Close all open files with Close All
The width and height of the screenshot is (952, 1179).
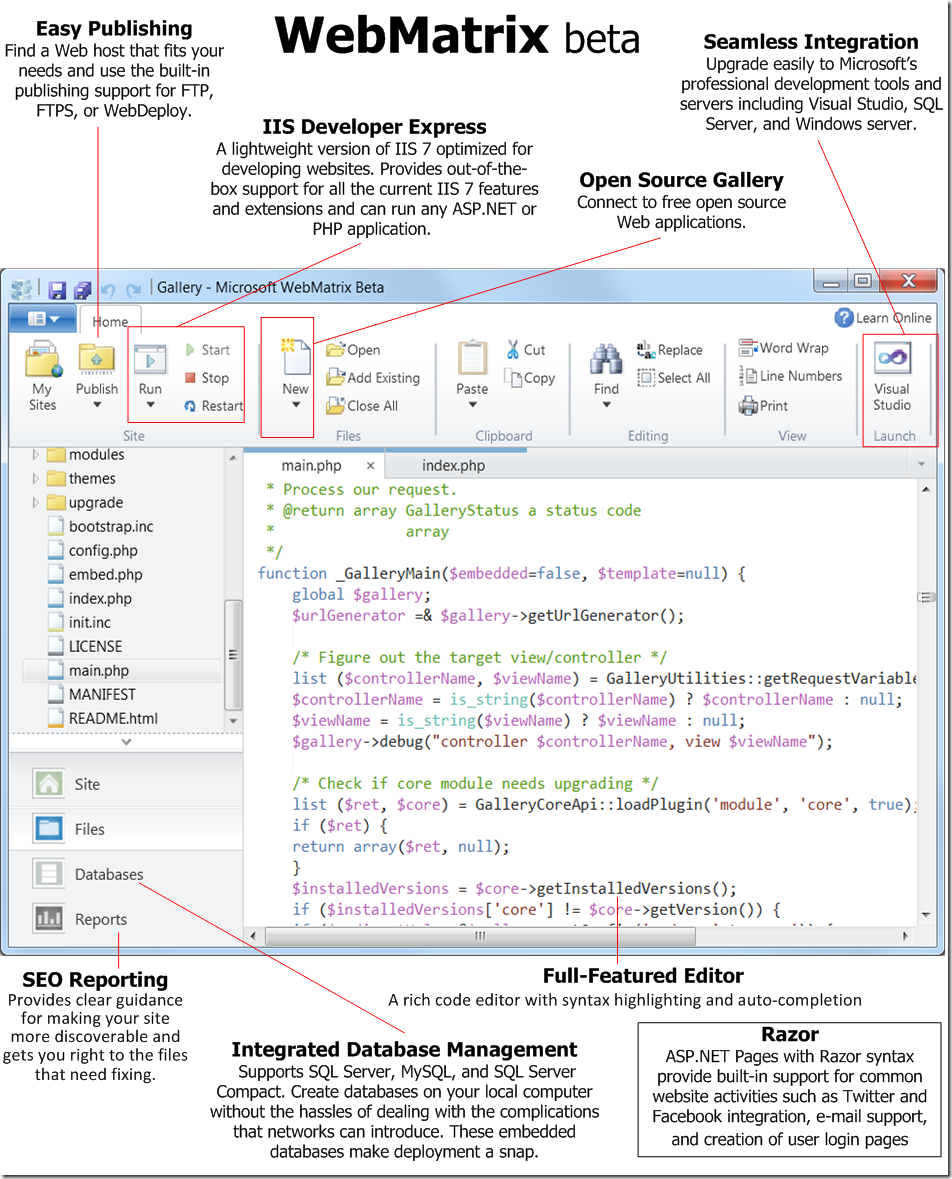click(362, 406)
